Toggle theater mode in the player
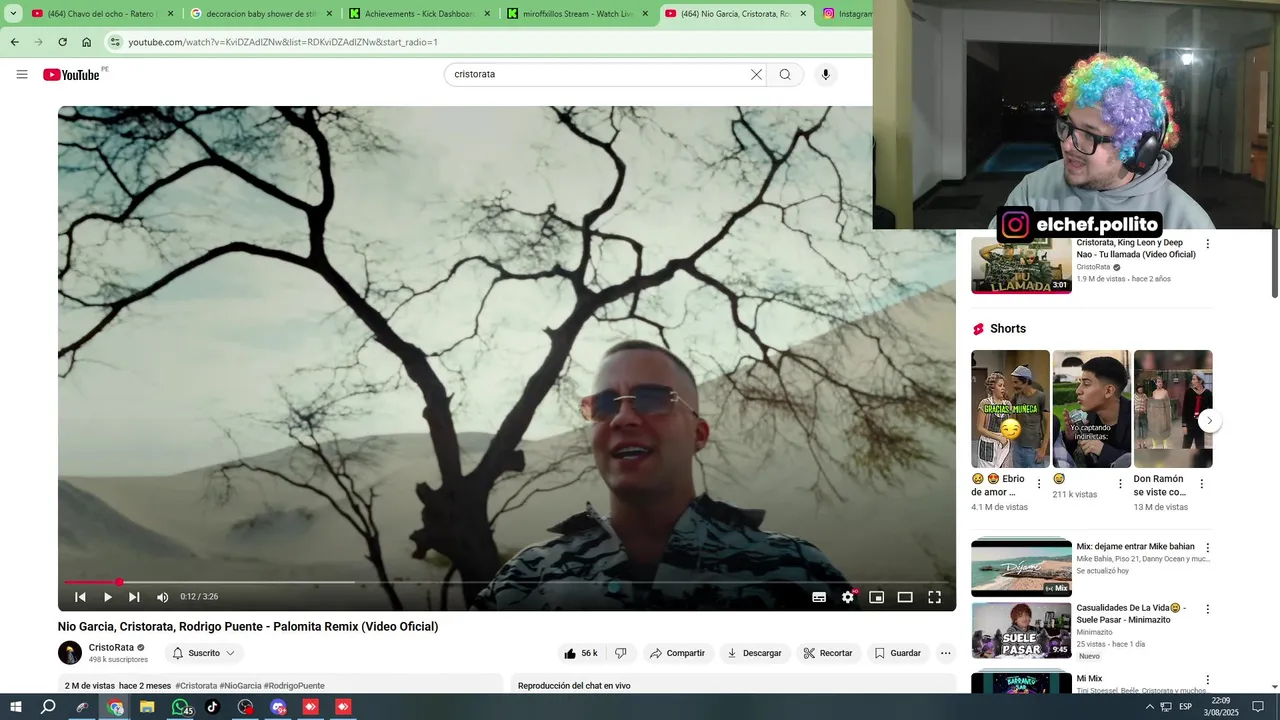 (905, 597)
